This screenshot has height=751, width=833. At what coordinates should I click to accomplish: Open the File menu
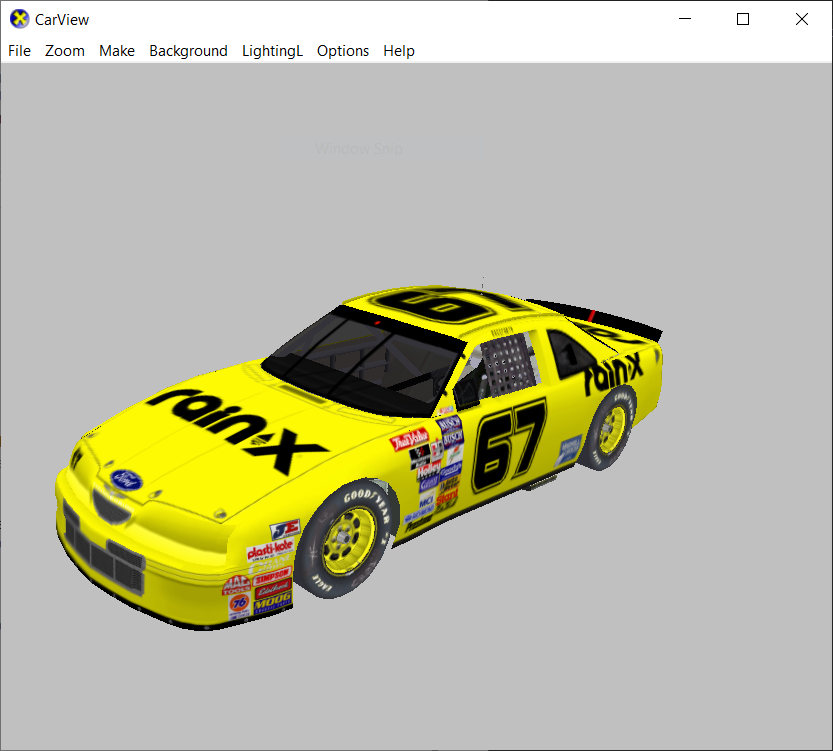tap(19, 51)
